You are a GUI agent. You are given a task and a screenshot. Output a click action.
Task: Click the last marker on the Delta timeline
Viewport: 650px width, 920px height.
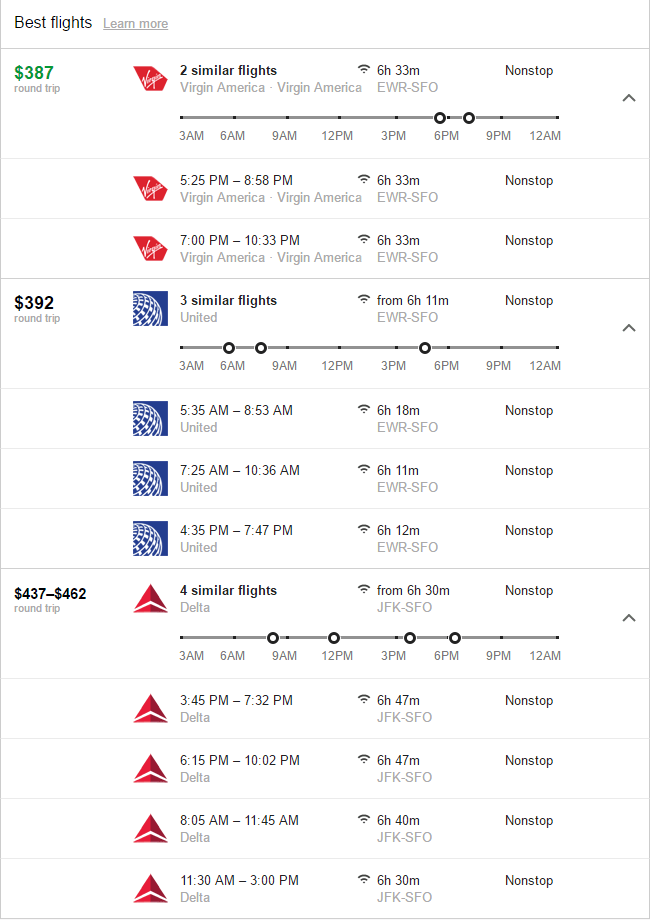point(455,638)
